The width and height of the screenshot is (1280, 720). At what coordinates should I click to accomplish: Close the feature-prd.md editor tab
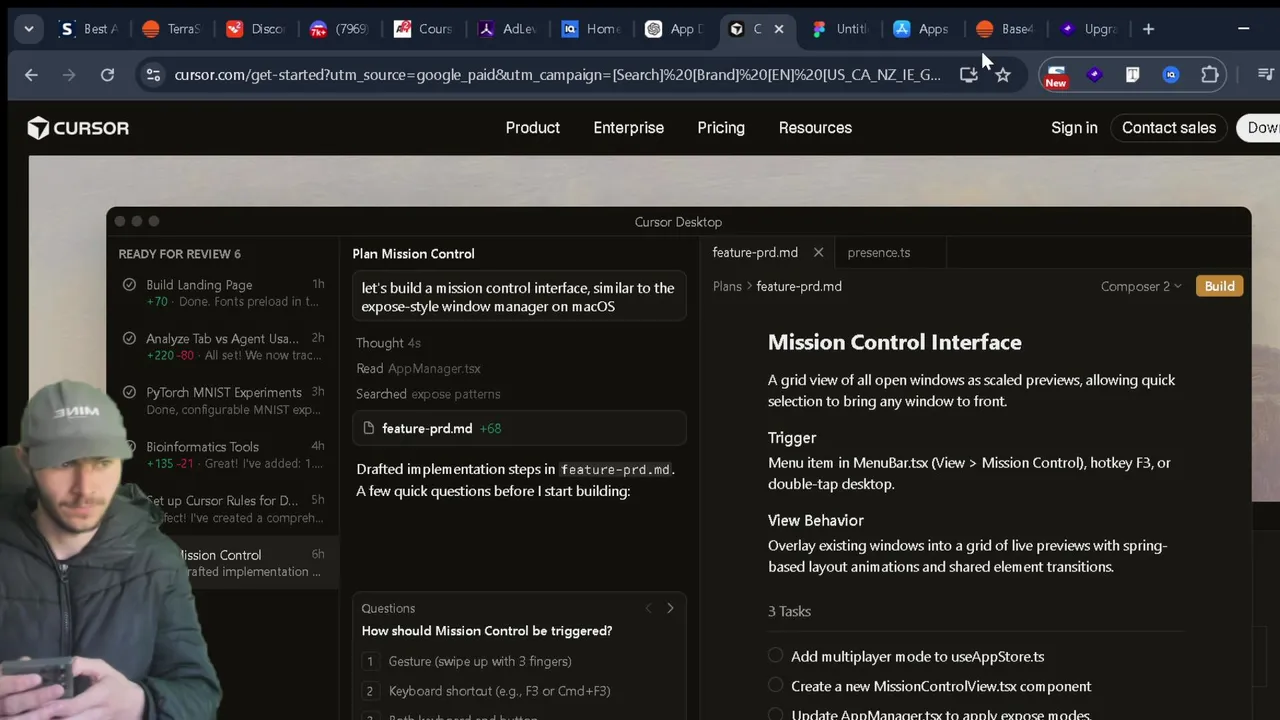(x=818, y=253)
